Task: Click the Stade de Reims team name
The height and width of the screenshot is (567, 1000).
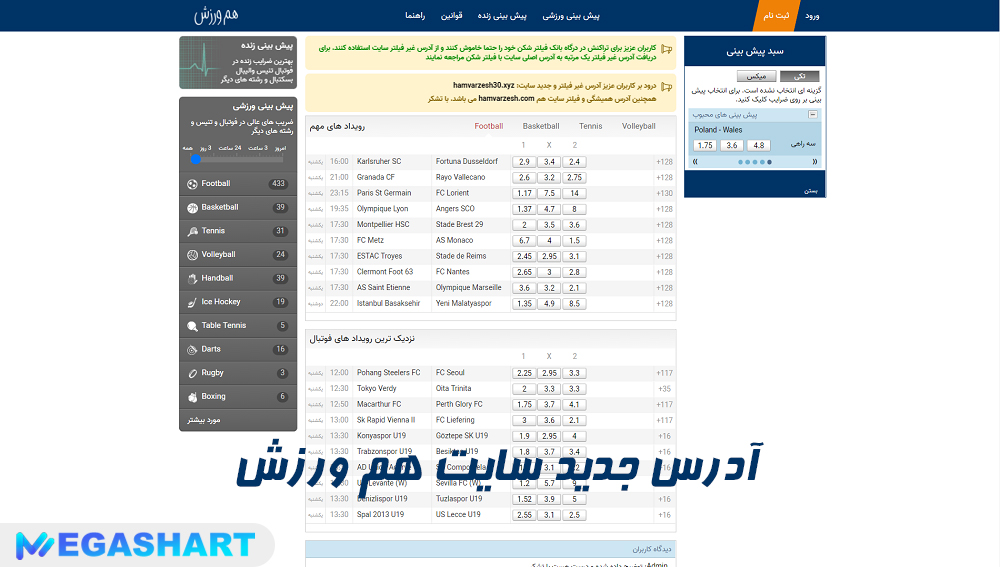Action: pos(461,256)
